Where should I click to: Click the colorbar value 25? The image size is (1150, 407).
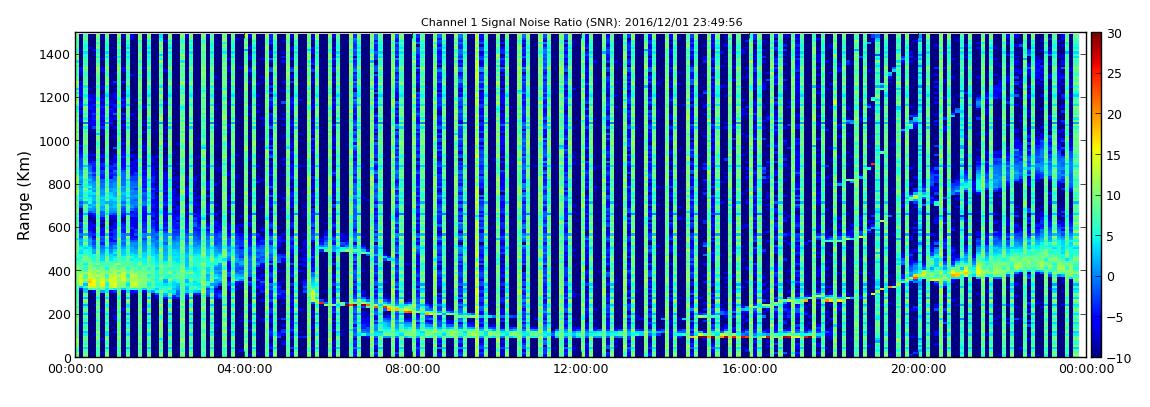[1115, 74]
